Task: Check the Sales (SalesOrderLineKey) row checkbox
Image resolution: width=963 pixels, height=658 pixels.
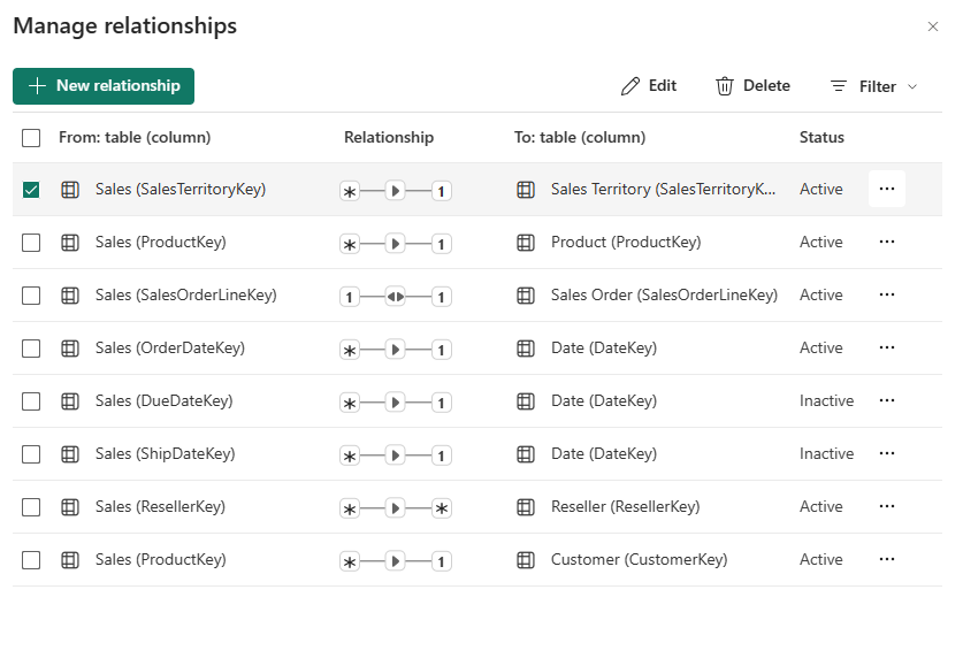Action: tap(31, 296)
